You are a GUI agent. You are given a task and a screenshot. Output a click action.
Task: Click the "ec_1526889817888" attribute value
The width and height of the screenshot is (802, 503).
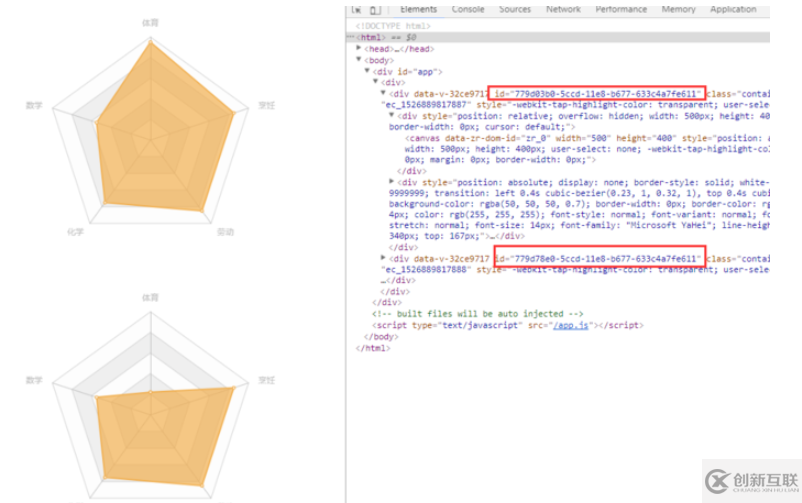click(426, 269)
